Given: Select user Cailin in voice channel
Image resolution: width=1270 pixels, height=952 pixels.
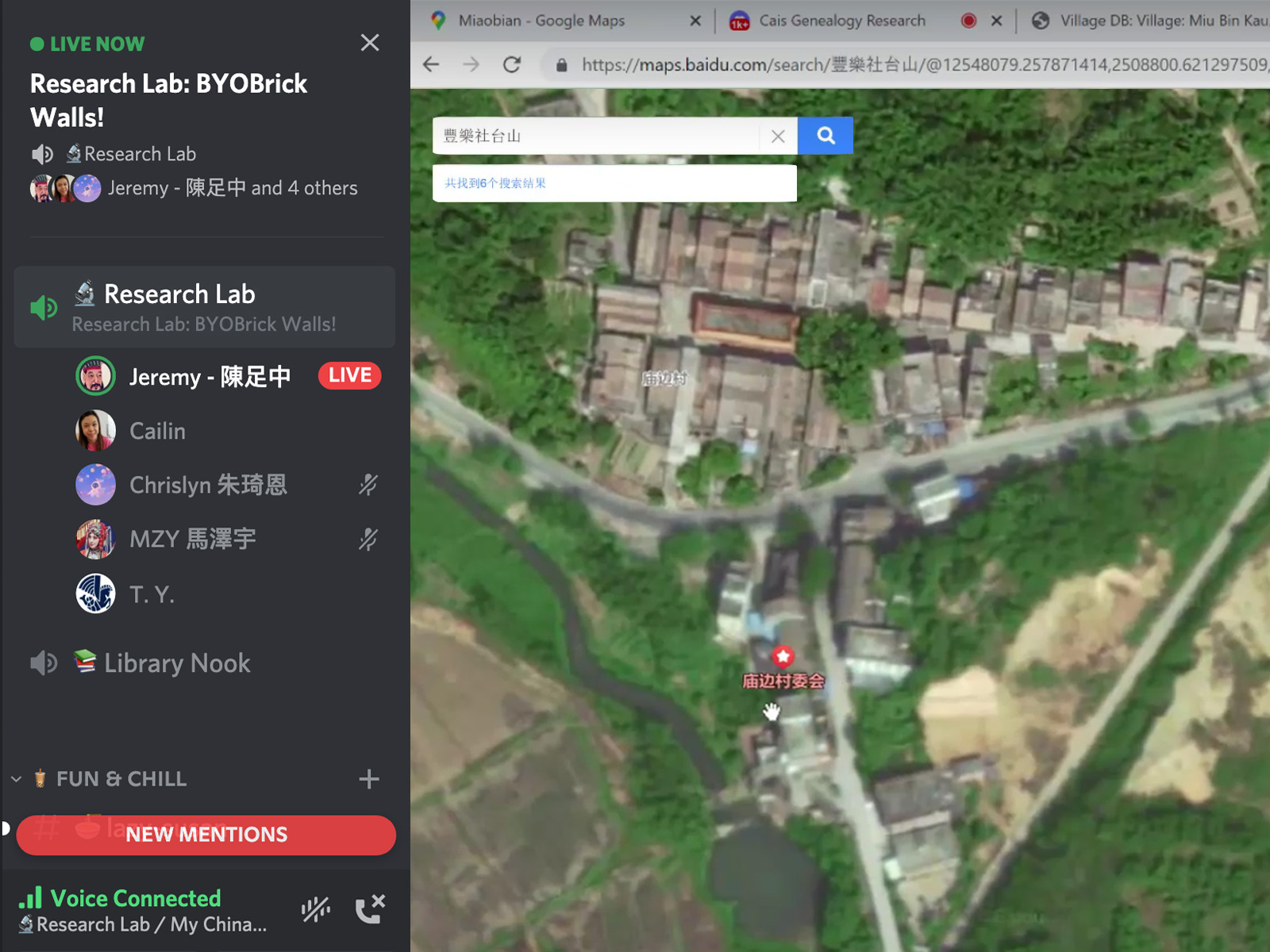Looking at the screenshot, I should 157,431.
